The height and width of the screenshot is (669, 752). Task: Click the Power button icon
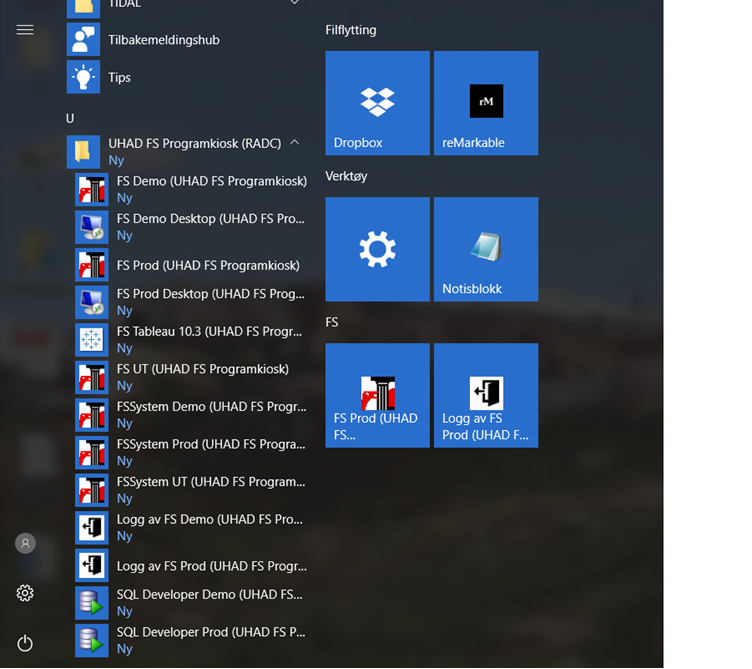point(25,643)
